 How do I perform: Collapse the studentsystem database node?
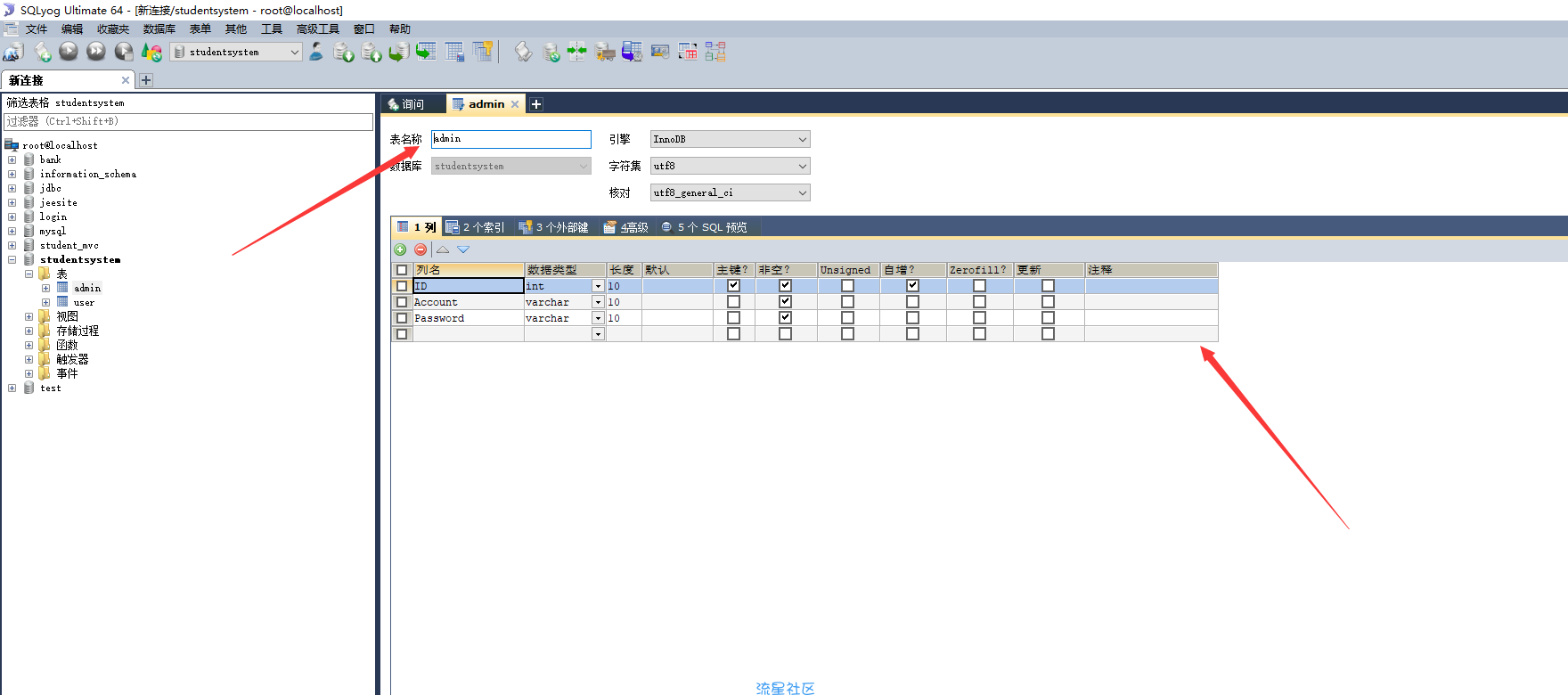tap(12, 259)
